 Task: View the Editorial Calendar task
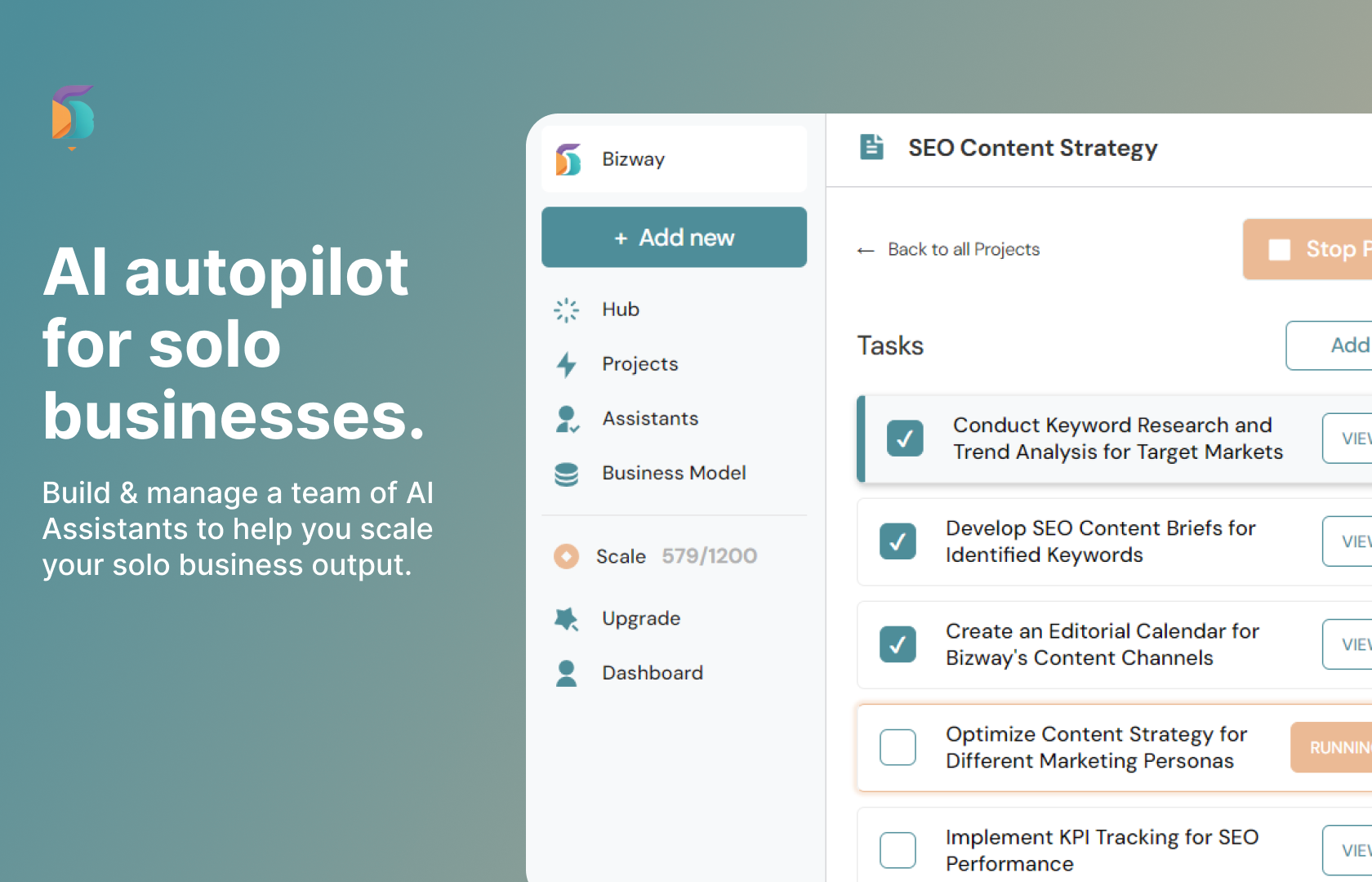pyautogui.click(x=1347, y=644)
